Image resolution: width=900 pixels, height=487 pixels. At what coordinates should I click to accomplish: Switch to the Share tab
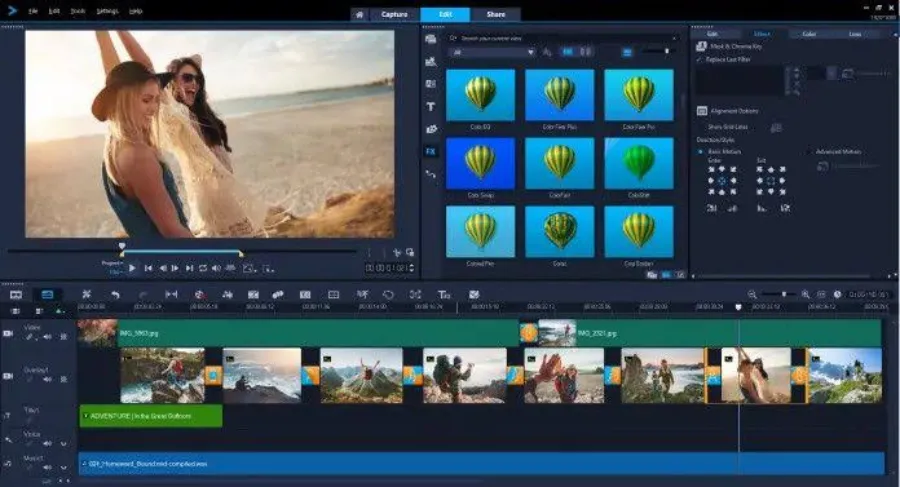pyautogui.click(x=495, y=15)
